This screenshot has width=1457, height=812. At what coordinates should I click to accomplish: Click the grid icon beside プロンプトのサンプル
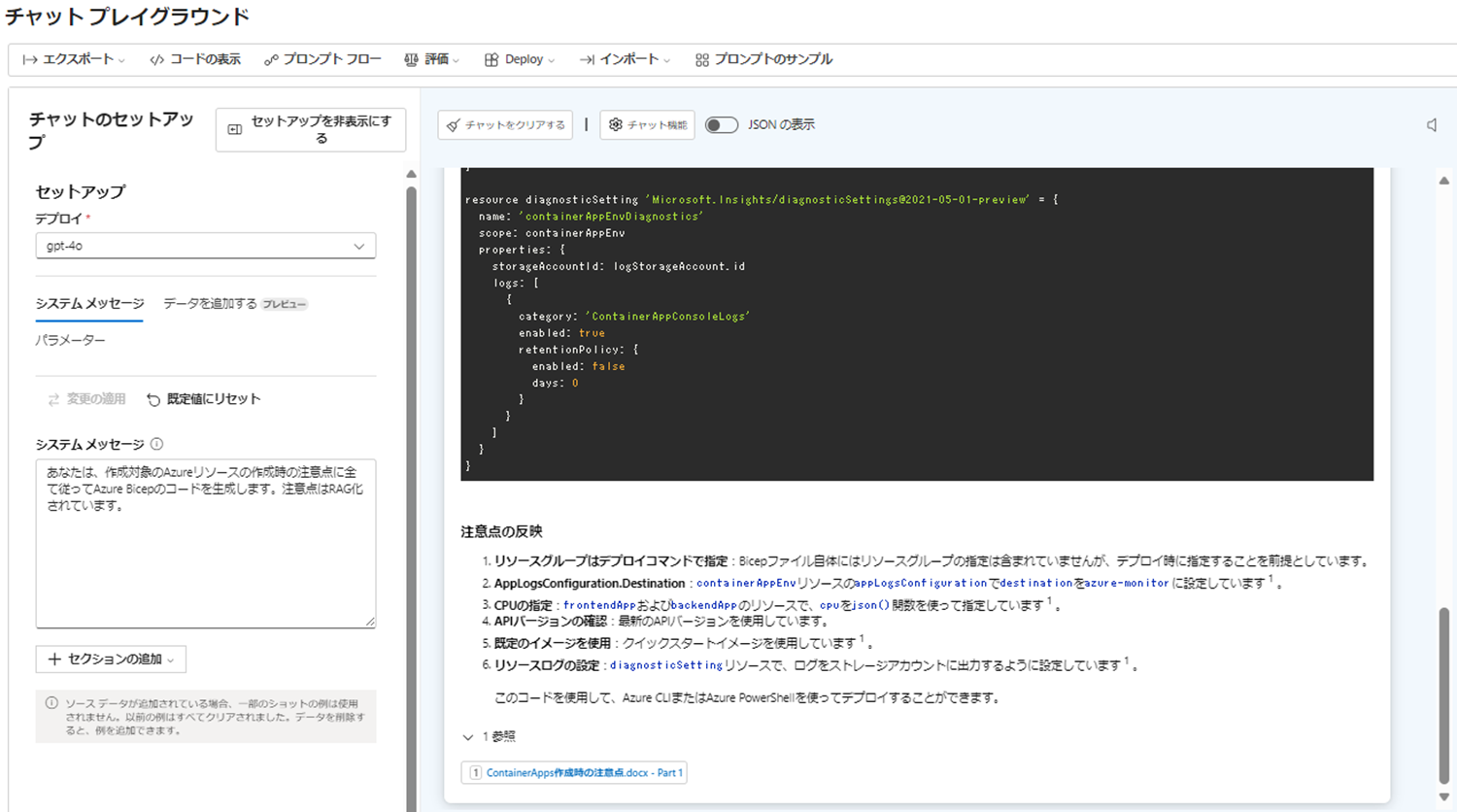(x=702, y=60)
